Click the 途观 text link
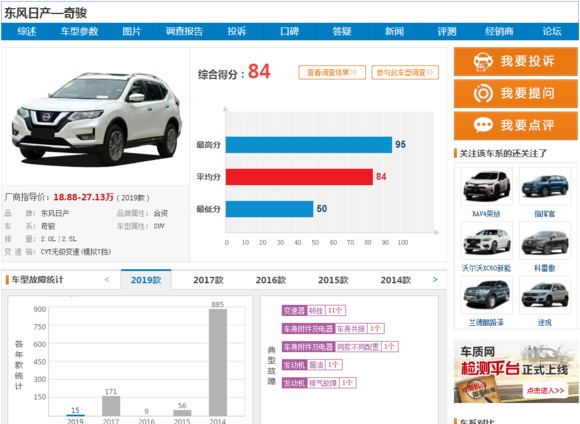The height and width of the screenshot is (424, 580). point(544,323)
